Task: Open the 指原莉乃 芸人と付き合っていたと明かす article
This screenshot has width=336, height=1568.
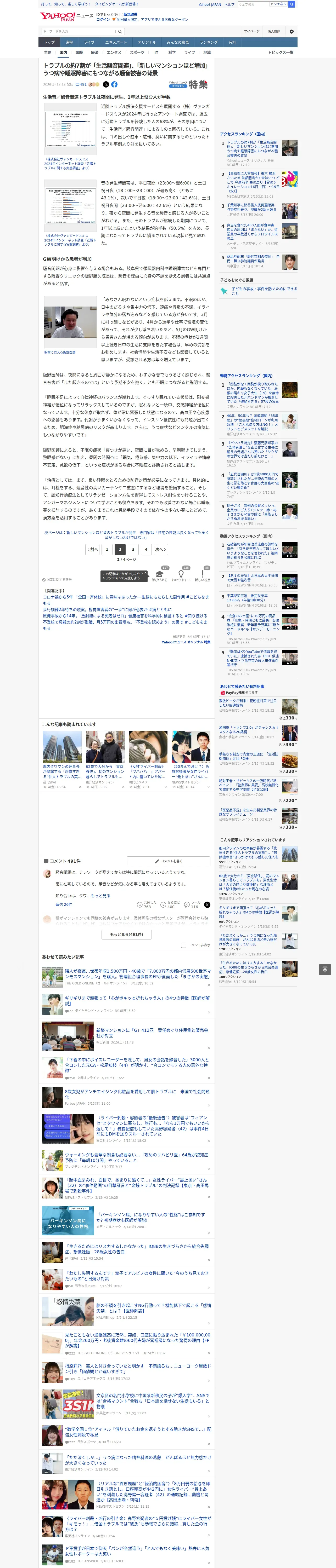Action: [138, 1368]
